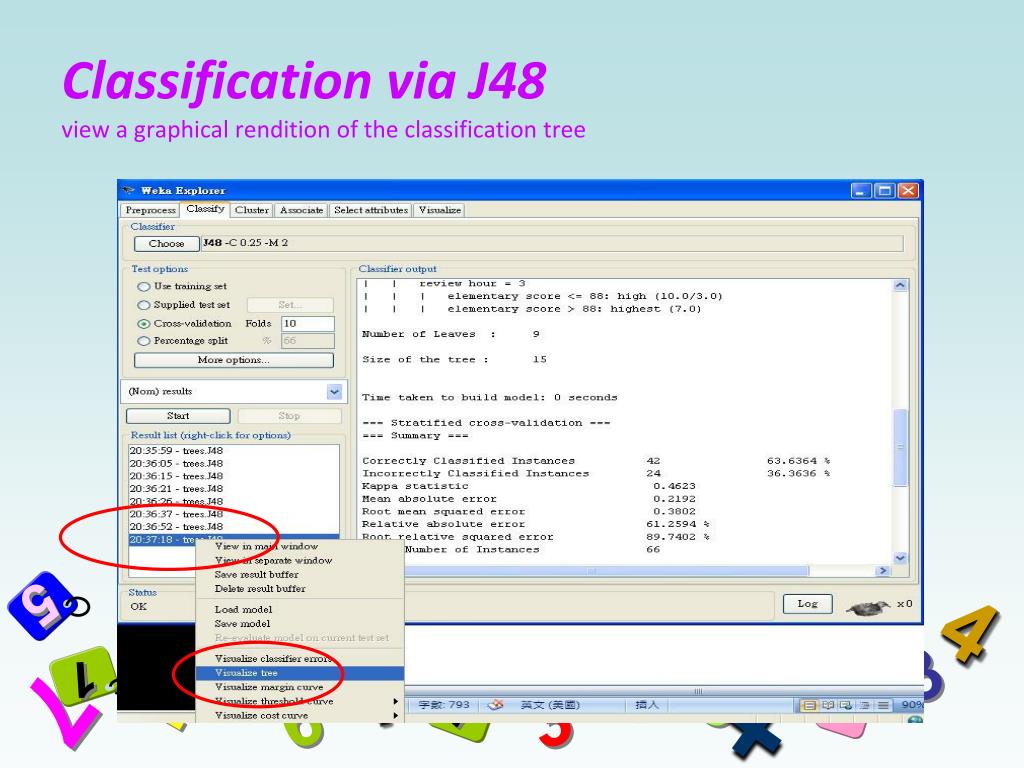Click the Weka Explorer title bar icon
1024x768 pixels.
(128, 190)
